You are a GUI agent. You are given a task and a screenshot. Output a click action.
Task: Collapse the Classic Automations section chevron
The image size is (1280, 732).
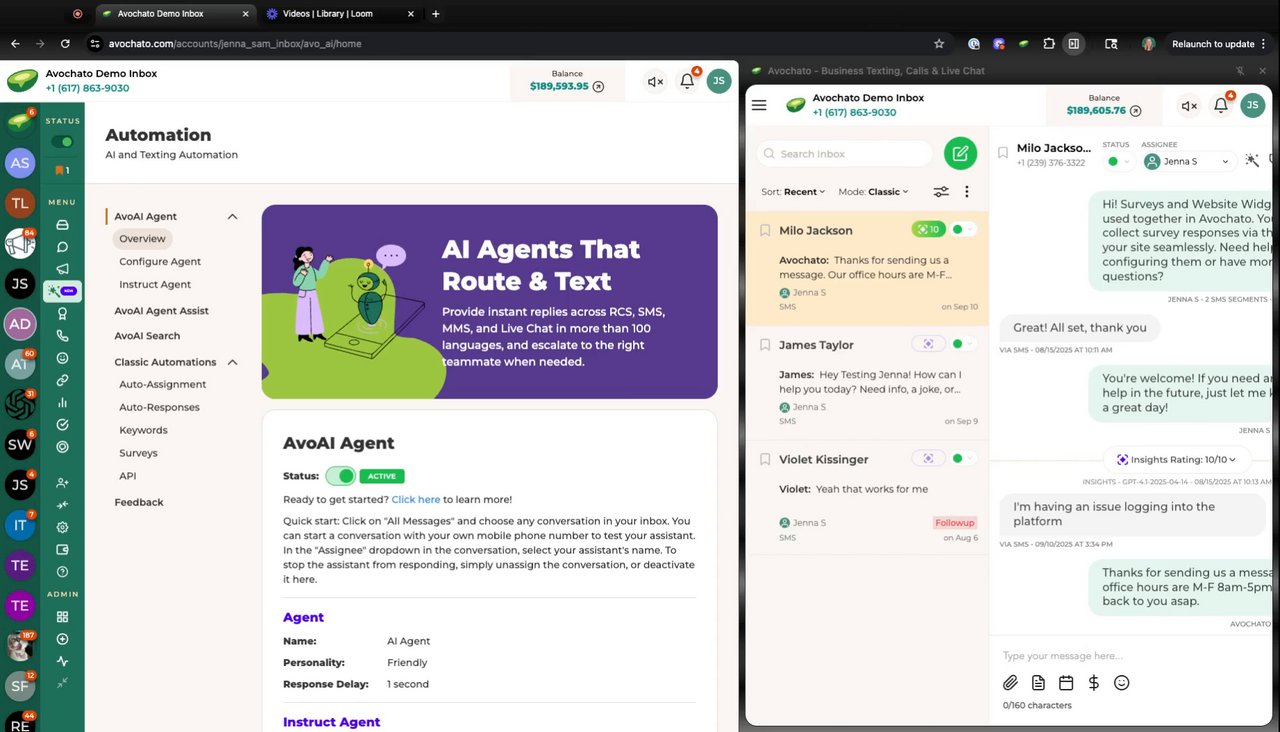[232, 362]
